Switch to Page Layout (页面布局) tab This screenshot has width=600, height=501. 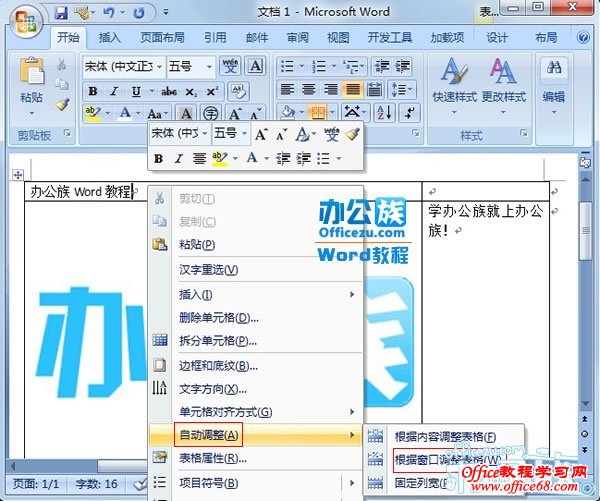[x=162, y=37]
